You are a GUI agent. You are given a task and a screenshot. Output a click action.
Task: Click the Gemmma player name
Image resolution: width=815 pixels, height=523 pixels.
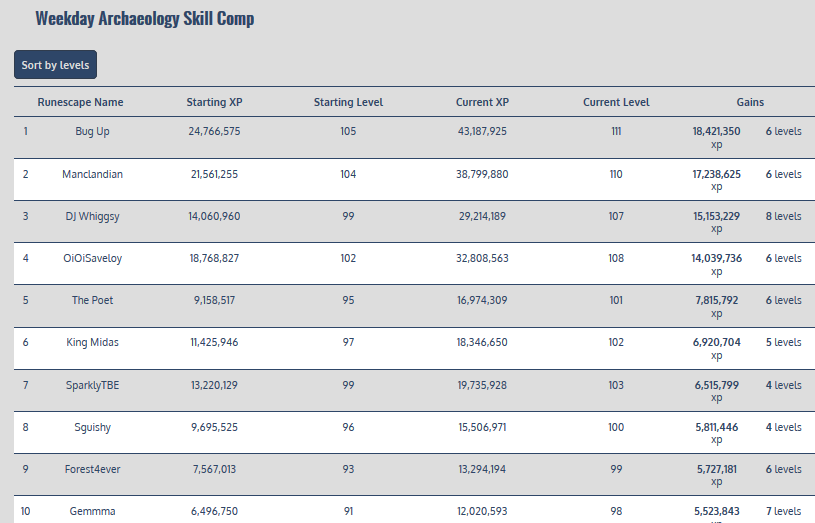tap(92, 511)
